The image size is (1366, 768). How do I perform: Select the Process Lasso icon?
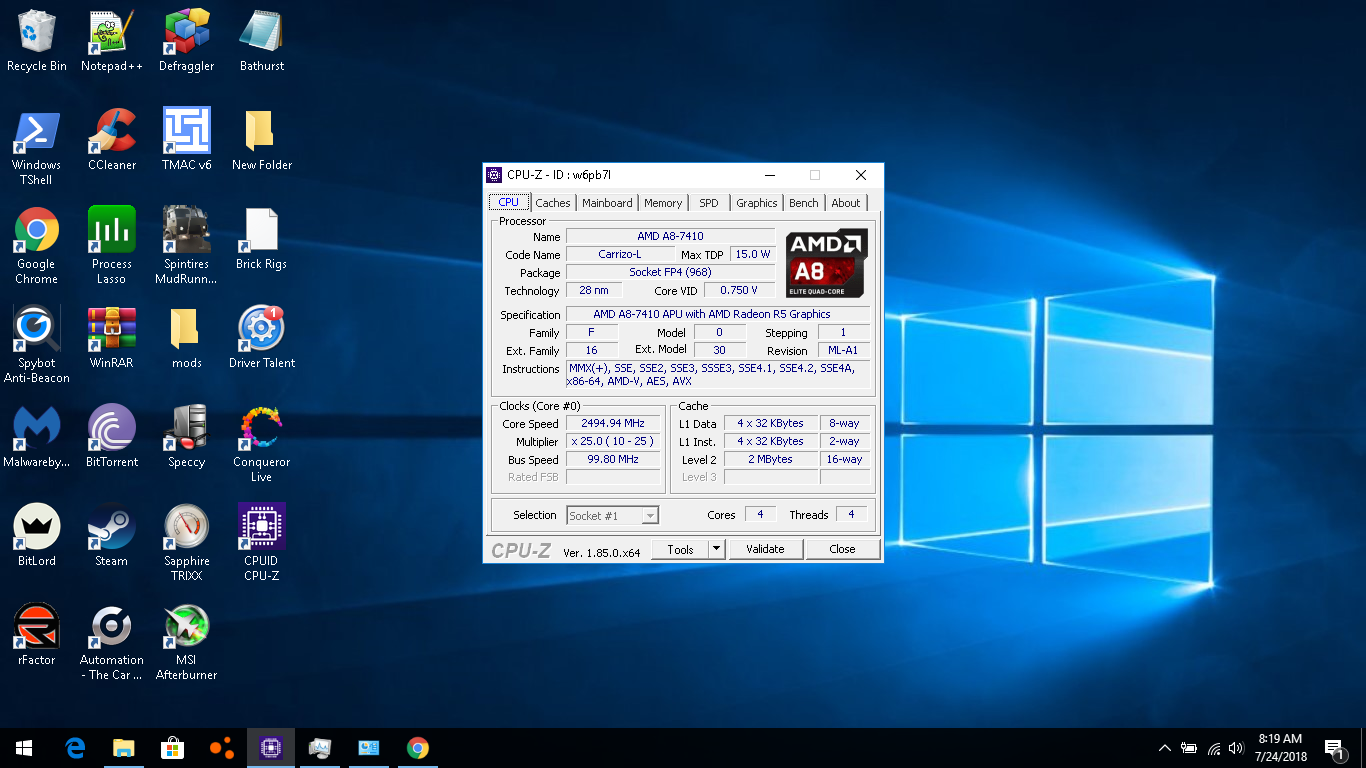point(112,246)
